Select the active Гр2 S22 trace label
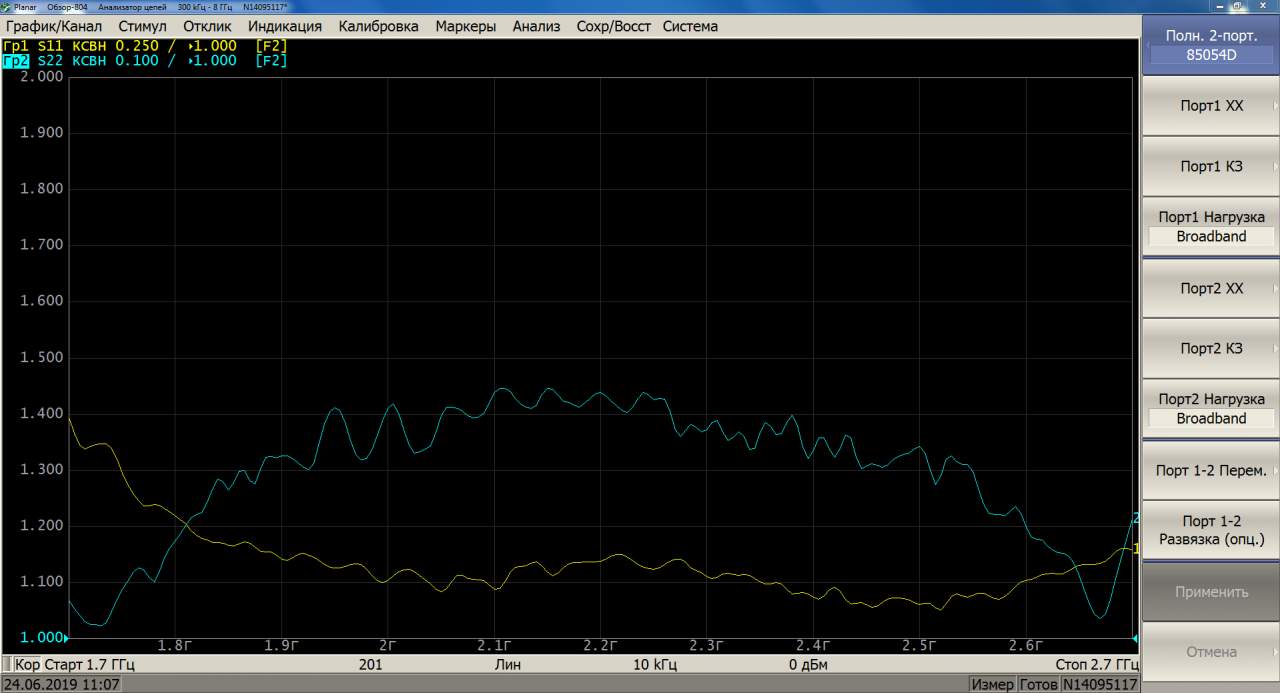 (33, 61)
